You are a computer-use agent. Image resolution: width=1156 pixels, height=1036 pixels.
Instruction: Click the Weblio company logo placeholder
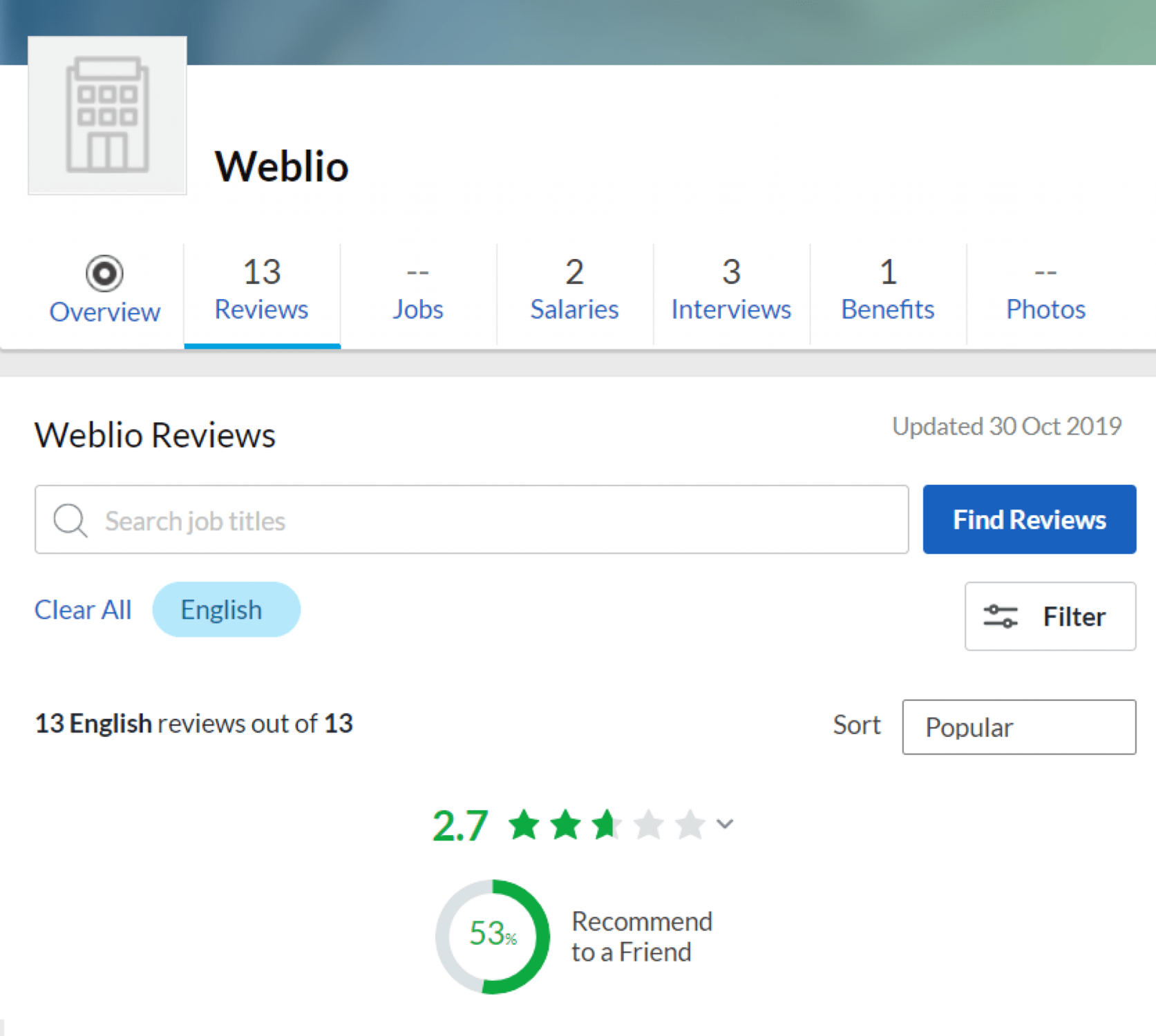point(107,116)
